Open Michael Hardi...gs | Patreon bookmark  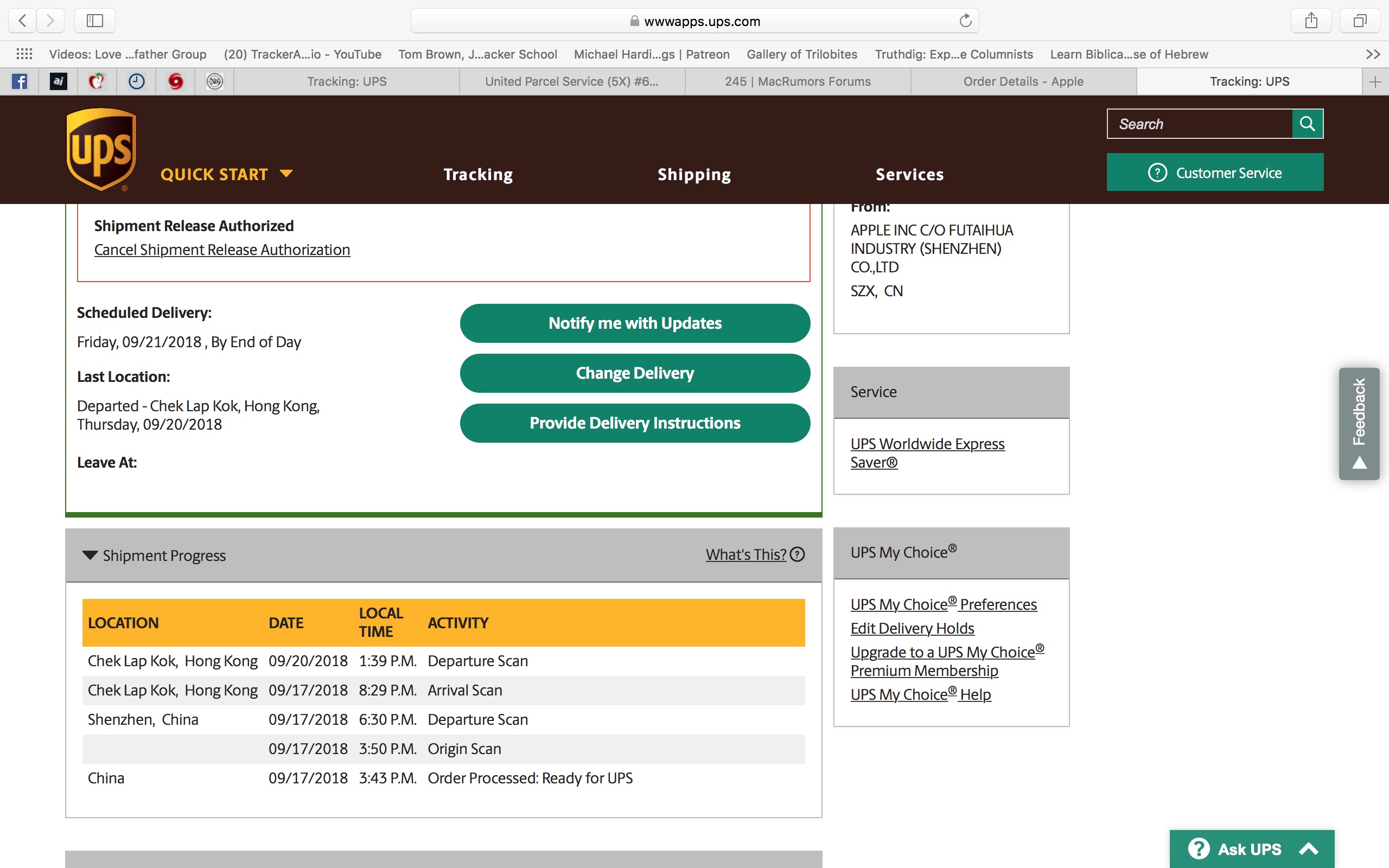[x=652, y=54]
